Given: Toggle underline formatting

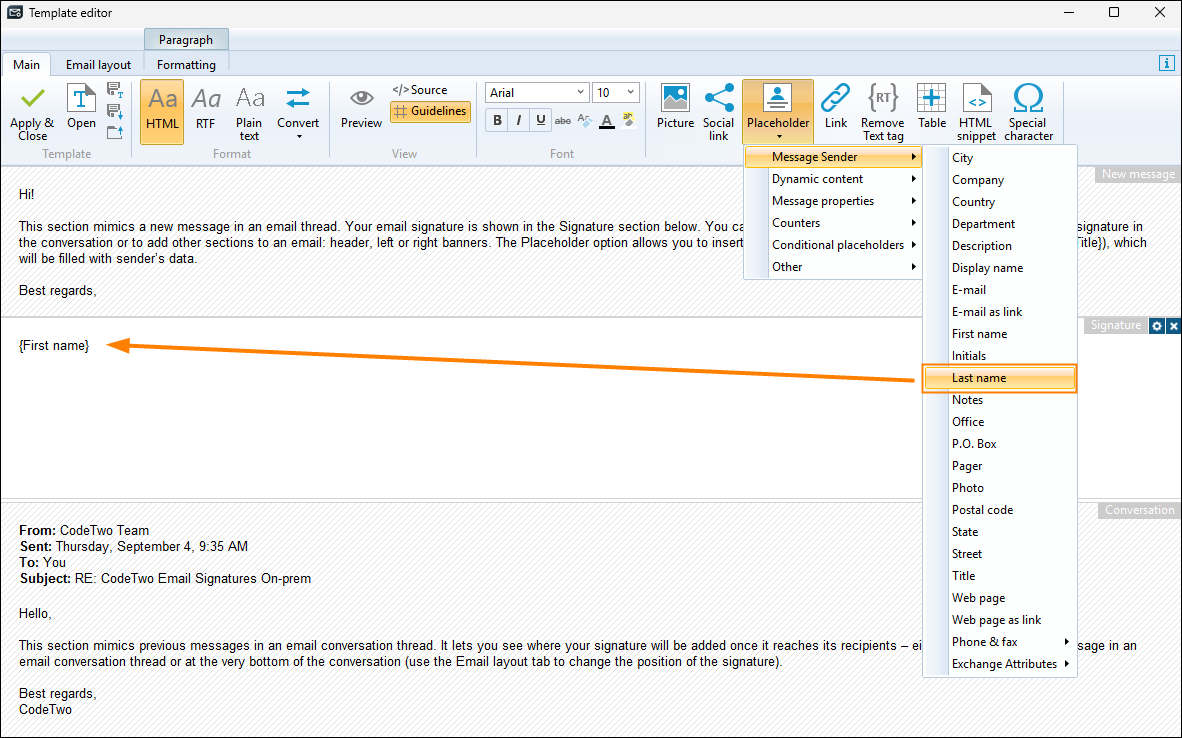Looking at the screenshot, I should click(541, 121).
